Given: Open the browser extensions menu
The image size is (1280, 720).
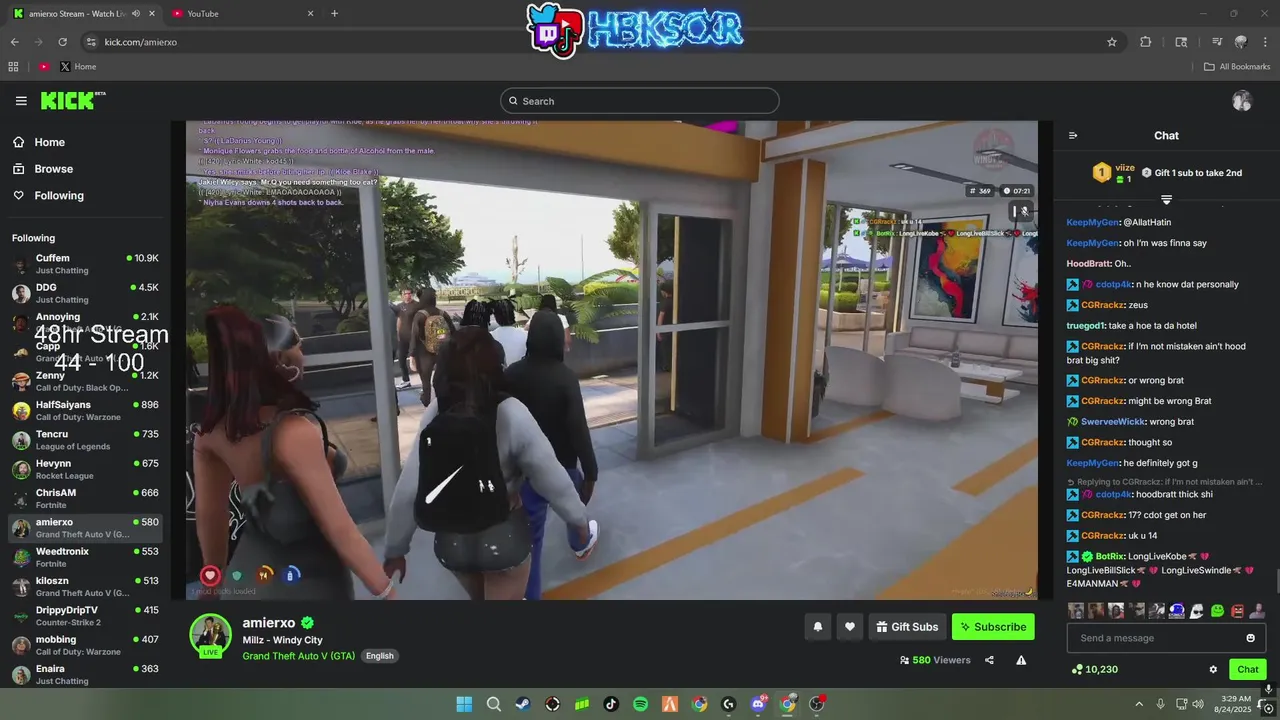Looking at the screenshot, I should click(x=1146, y=42).
